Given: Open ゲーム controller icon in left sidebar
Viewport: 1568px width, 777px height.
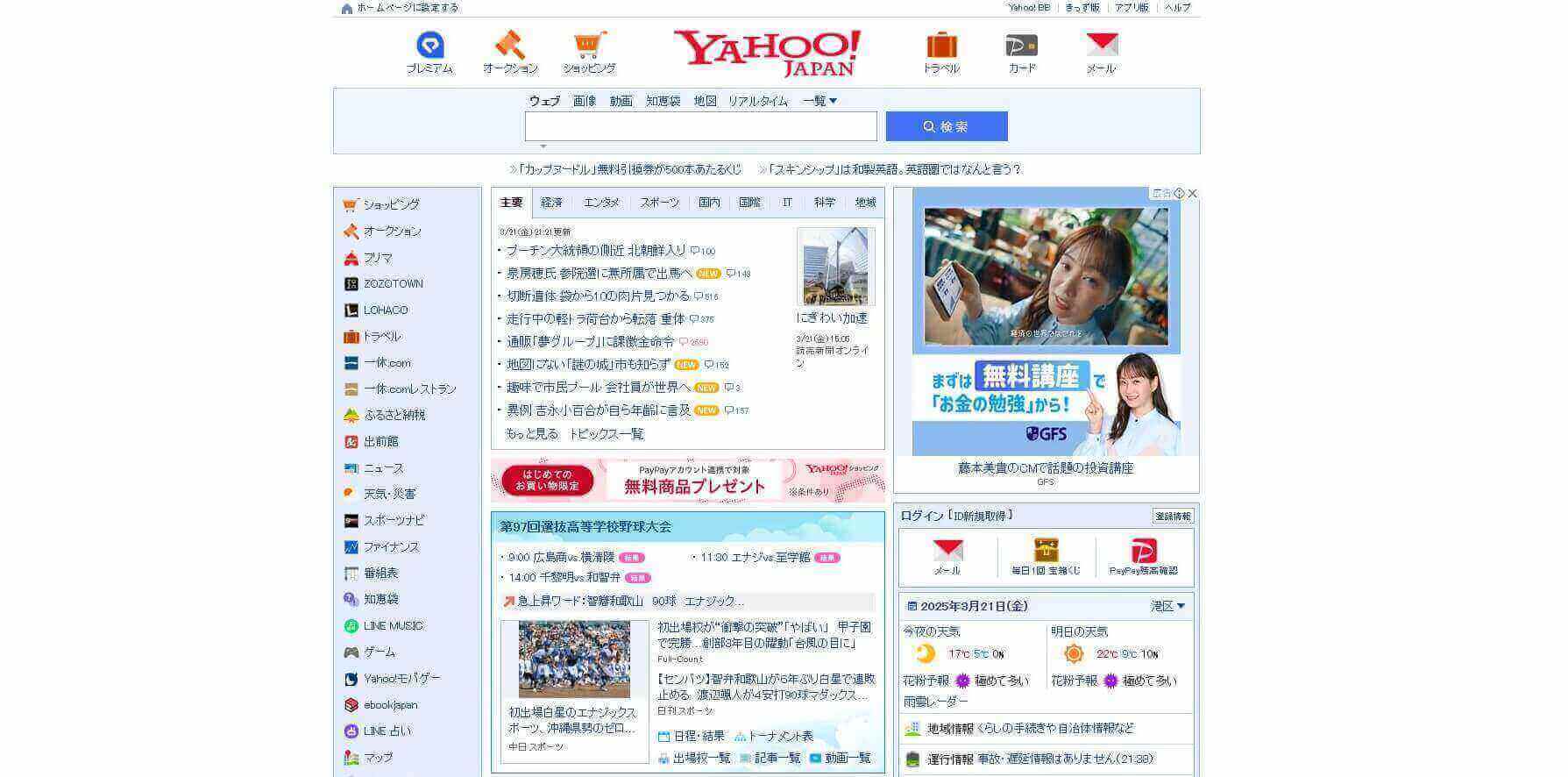Looking at the screenshot, I should (351, 652).
